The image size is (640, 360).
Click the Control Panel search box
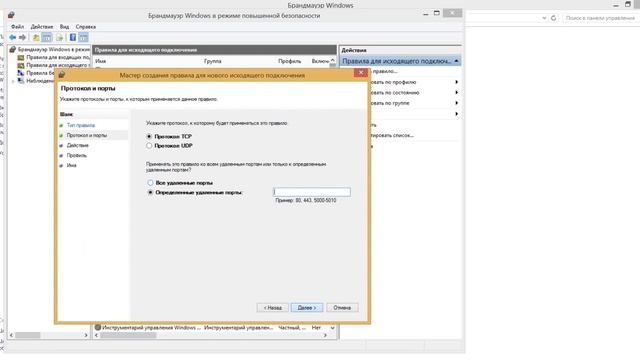[x=601, y=18]
